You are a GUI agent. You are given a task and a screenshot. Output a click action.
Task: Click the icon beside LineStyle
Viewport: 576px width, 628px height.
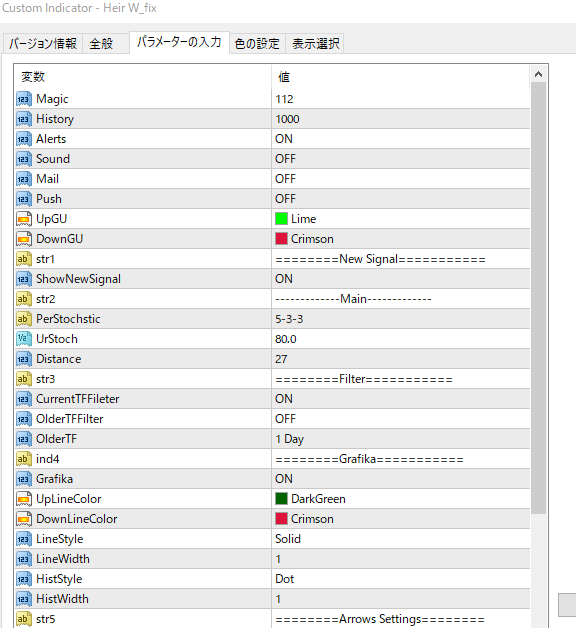(x=24, y=539)
